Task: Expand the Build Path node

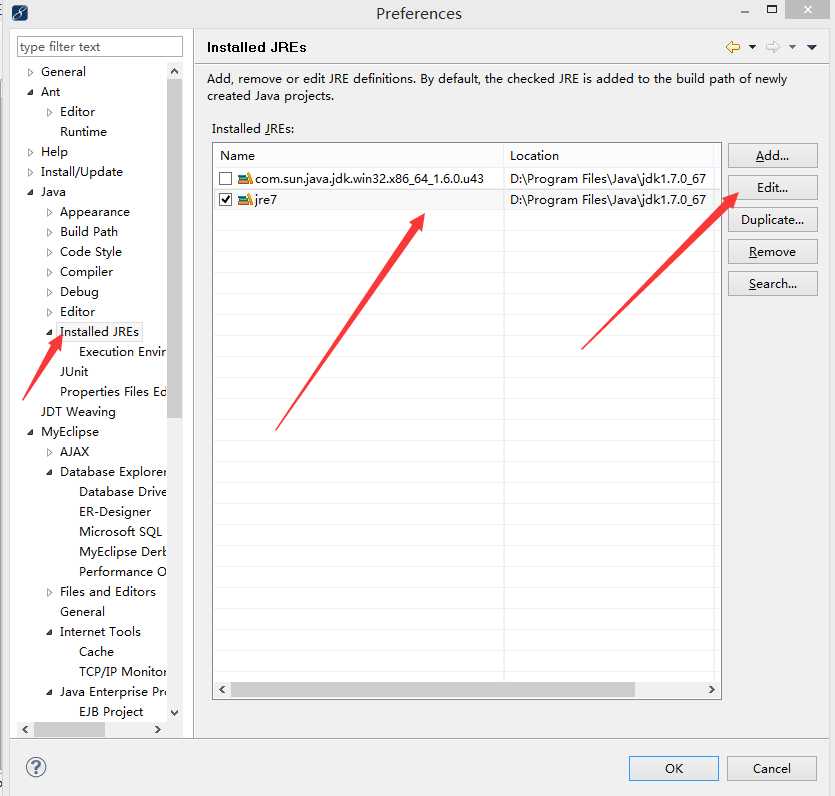Action: pyautogui.click(x=50, y=232)
